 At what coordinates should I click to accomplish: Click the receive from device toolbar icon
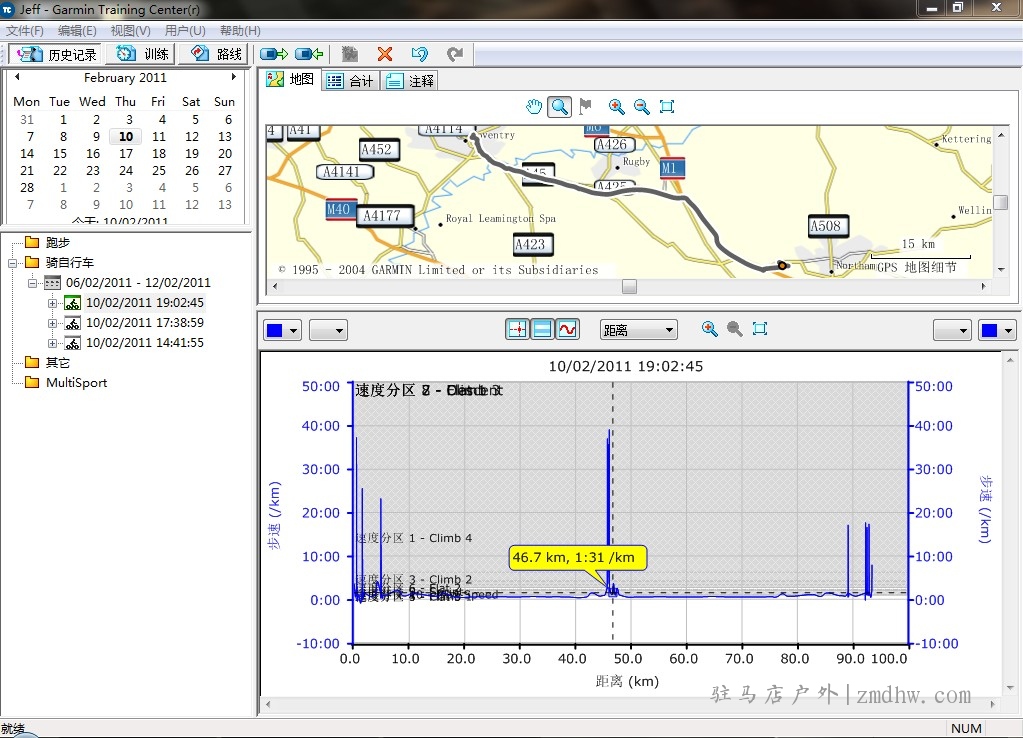[x=309, y=54]
